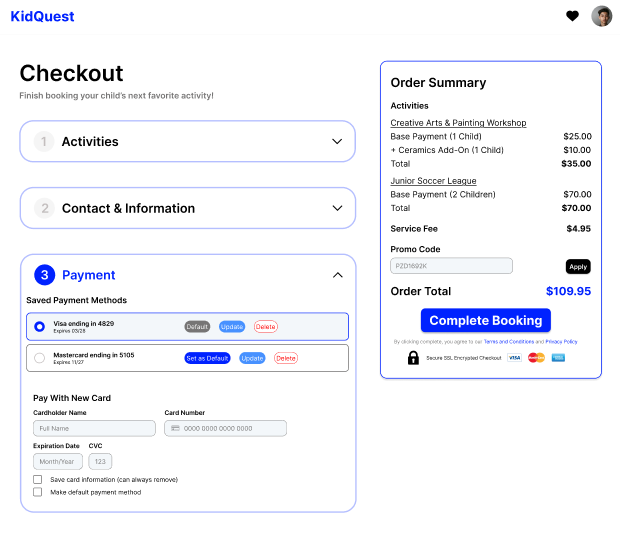
Task: Open Creative Arts & Painting Workshop link
Action: (458, 123)
